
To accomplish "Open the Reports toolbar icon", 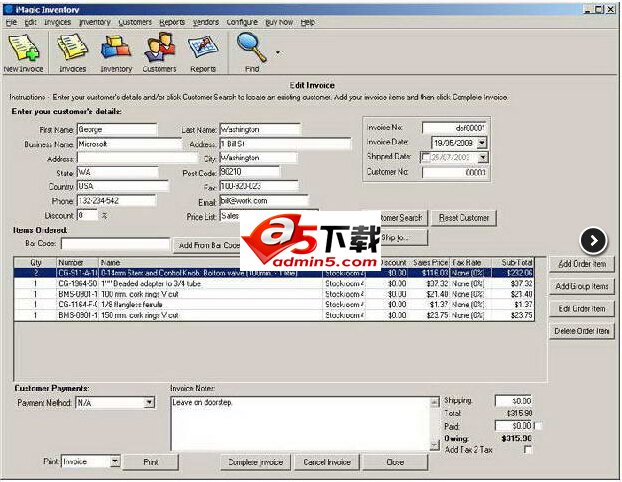I will [x=203, y=53].
